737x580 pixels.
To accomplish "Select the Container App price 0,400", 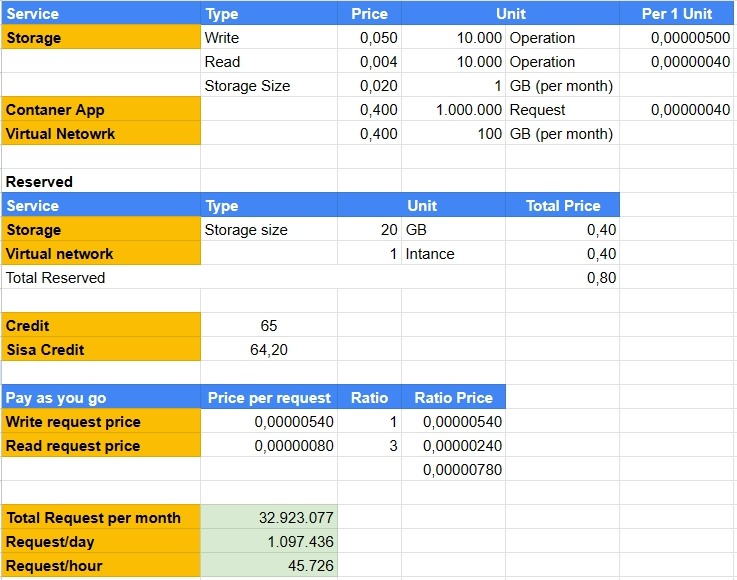I will [x=369, y=109].
